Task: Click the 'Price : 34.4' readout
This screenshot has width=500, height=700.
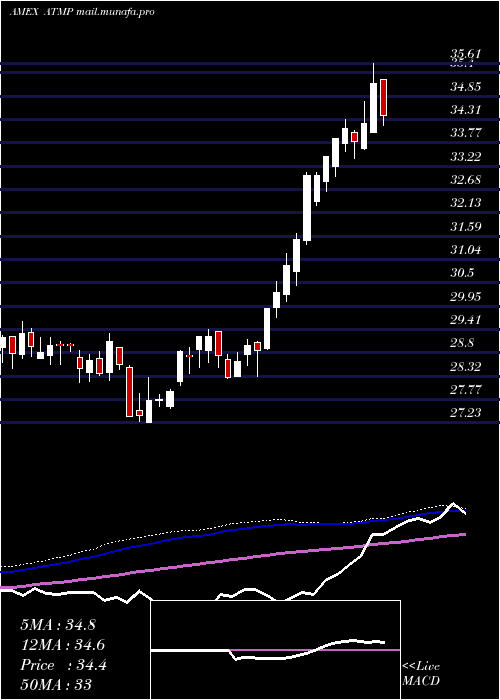Action: [63, 665]
